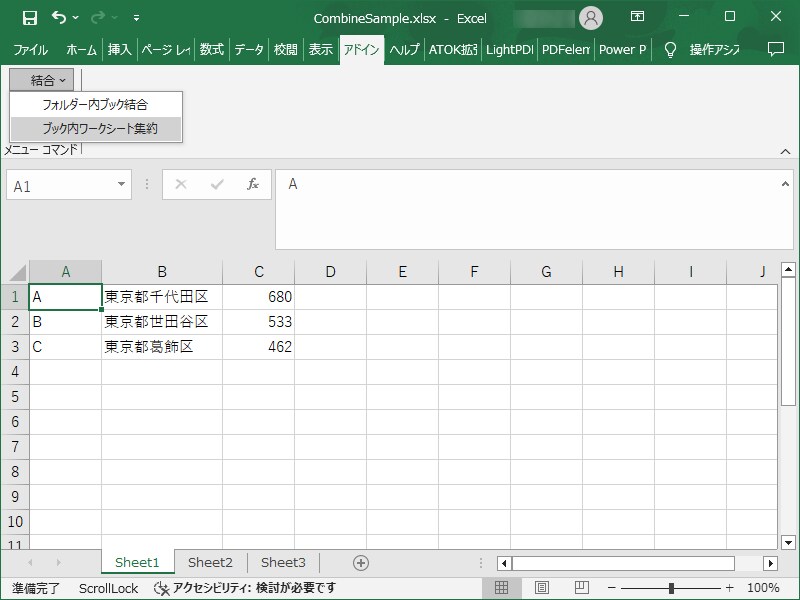
Task: Click the Save icon in quick access toolbar
Action: (x=30, y=18)
